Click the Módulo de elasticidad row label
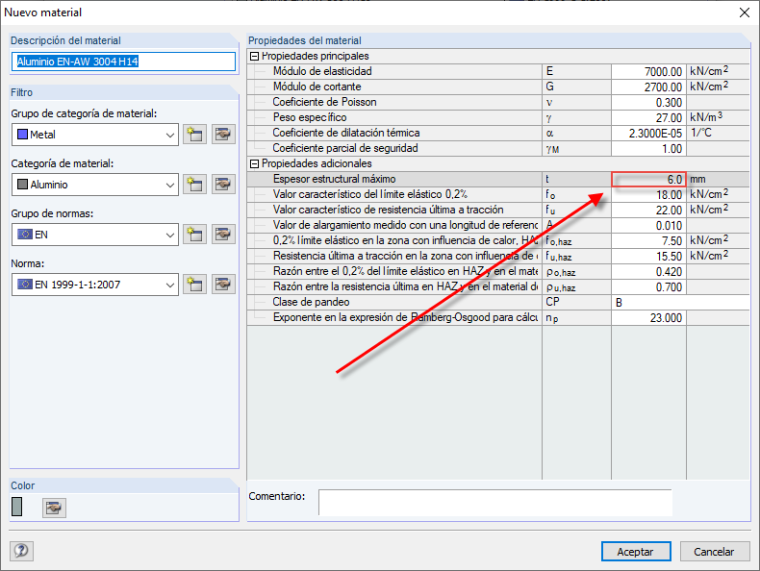The image size is (760, 571). point(322,71)
